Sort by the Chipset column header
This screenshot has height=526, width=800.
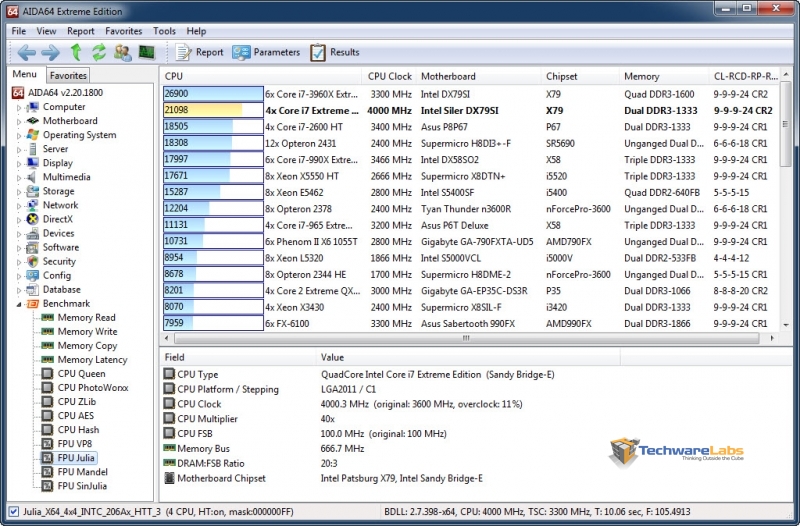580,76
